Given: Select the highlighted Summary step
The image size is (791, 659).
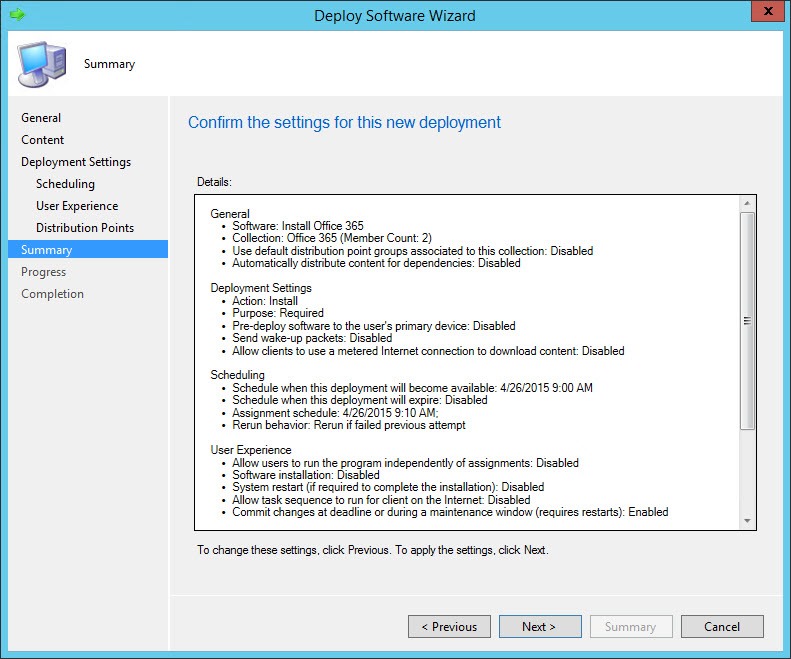Looking at the screenshot, I should (x=47, y=250).
